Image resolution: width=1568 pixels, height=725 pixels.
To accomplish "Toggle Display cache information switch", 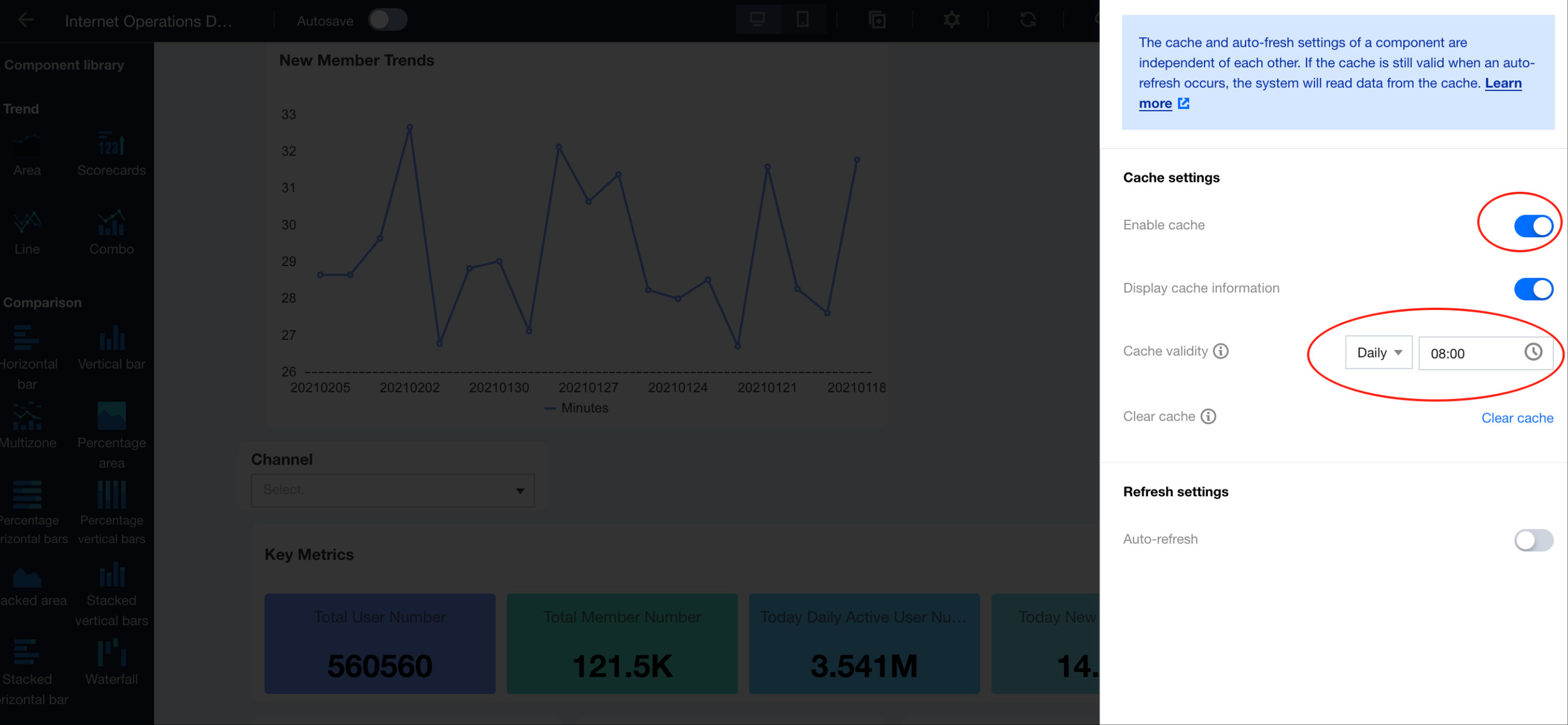I will click(1533, 289).
